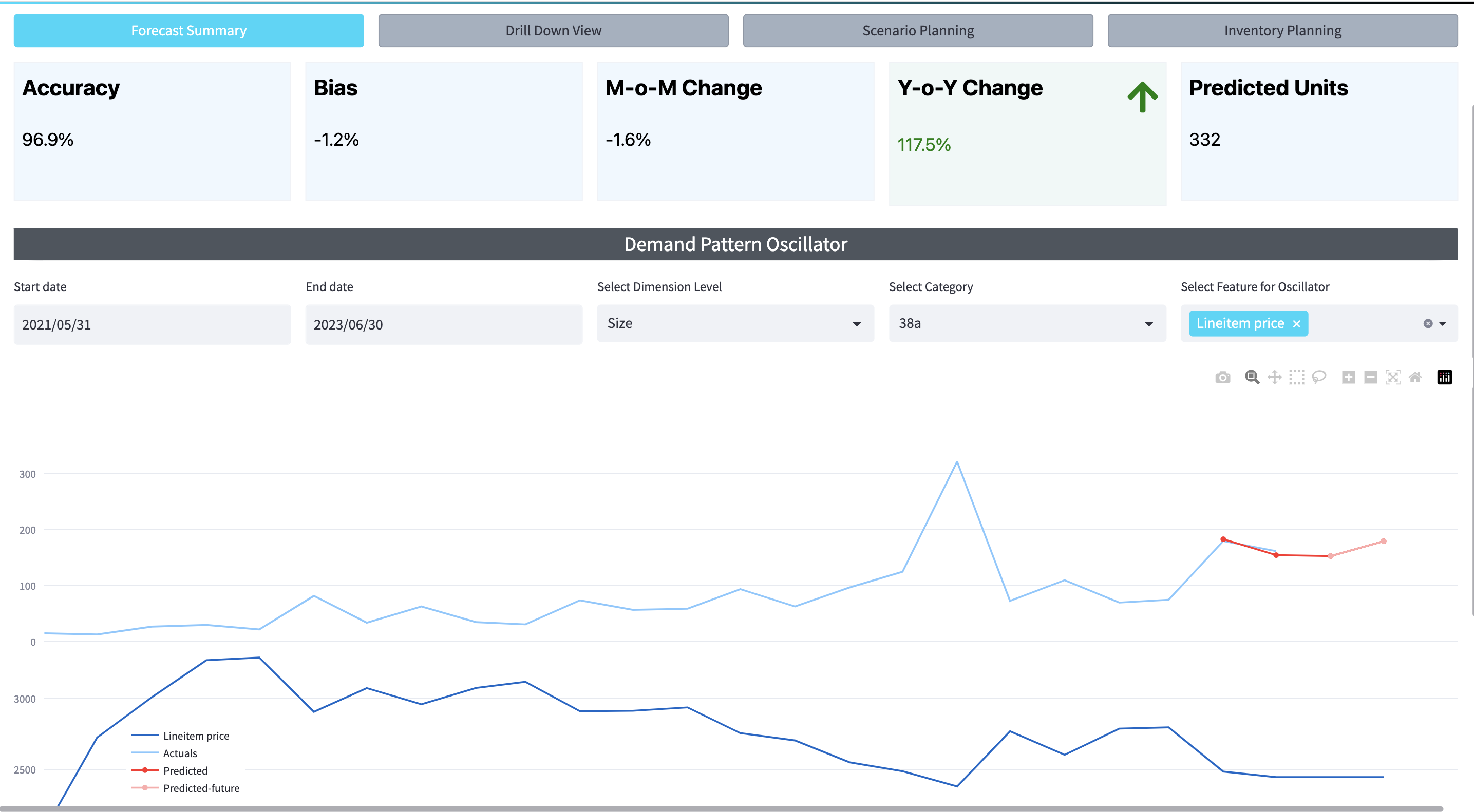Expand the Select Category 38a dropdown
Image resolution: width=1474 pixels, height=812 pixels.
click(x=1027, y=324)
